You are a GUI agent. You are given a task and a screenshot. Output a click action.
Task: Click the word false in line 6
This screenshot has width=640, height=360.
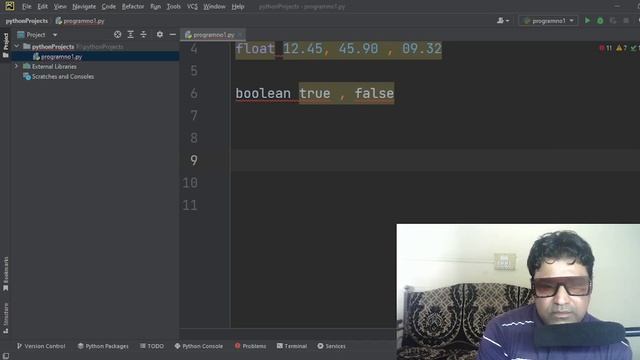pyautogui.click(x=374, y=93)
